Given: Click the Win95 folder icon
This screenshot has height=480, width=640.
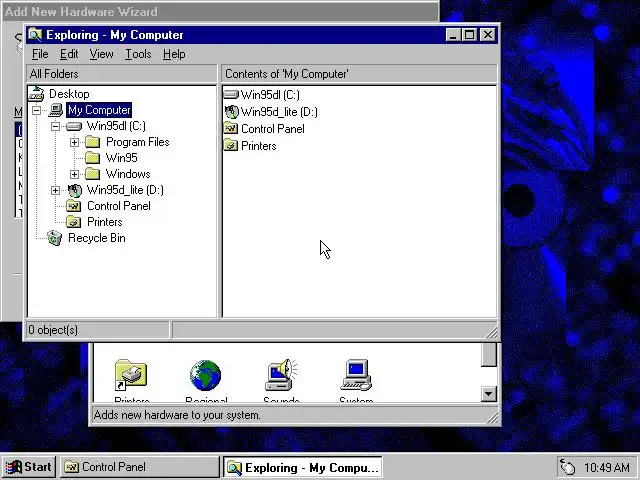Looking at the screenshot, I should pyautogui.click(x=93, y=158).
